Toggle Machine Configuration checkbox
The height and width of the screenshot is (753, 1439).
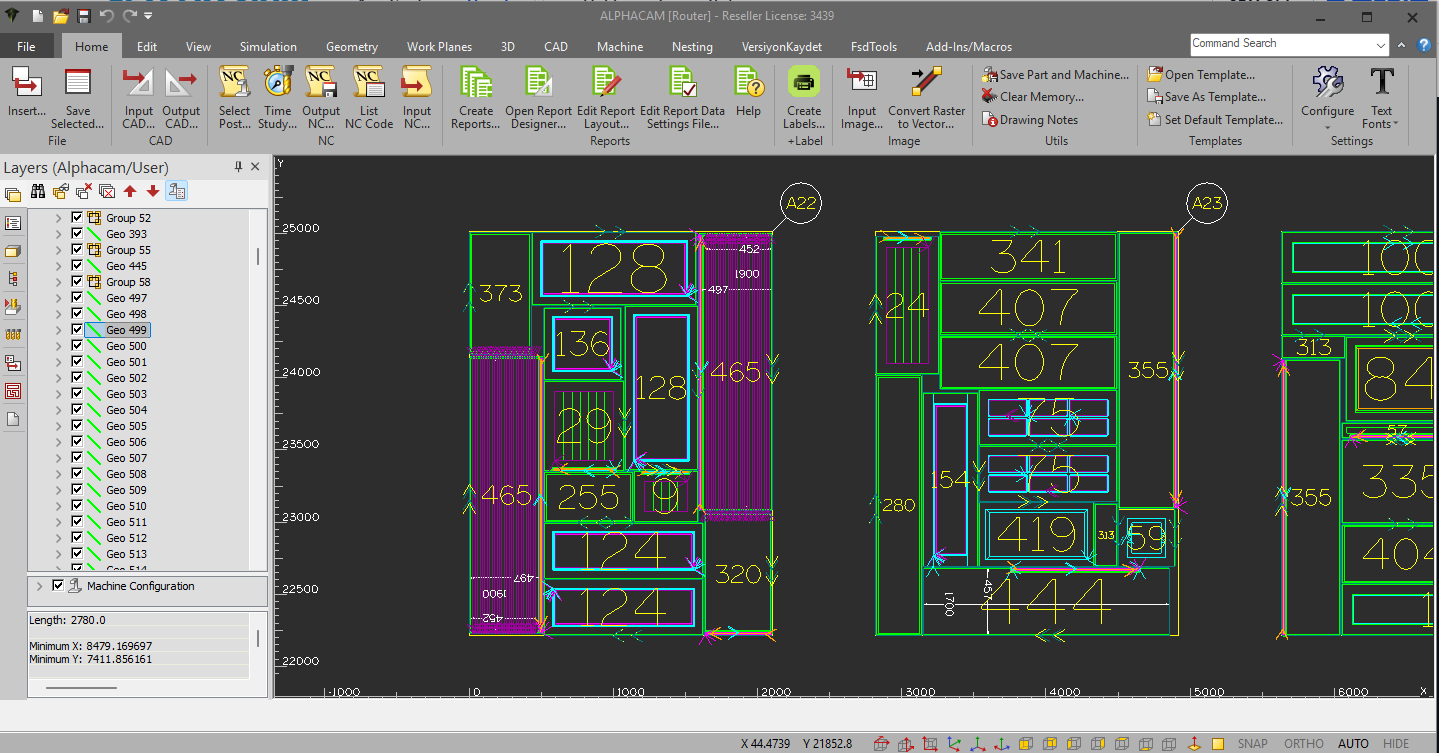(58, 586)
